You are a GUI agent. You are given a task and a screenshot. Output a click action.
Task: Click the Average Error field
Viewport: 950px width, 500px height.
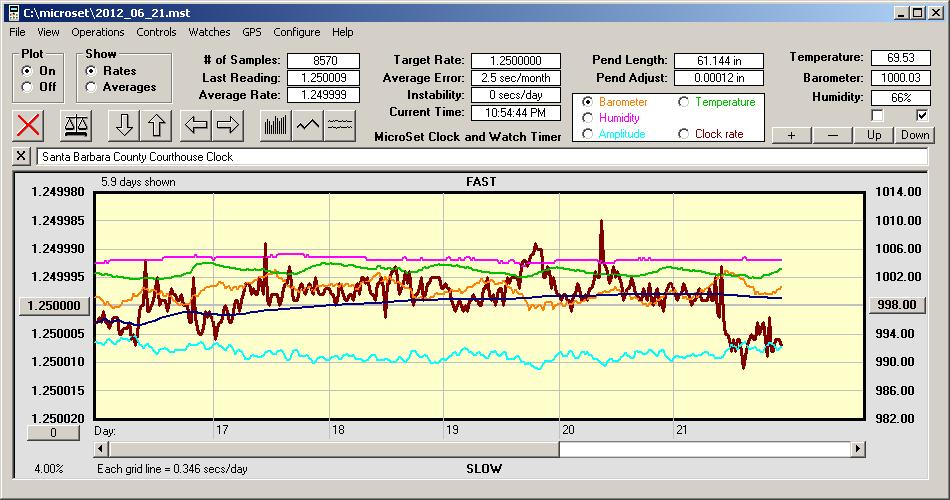[516, 78]
